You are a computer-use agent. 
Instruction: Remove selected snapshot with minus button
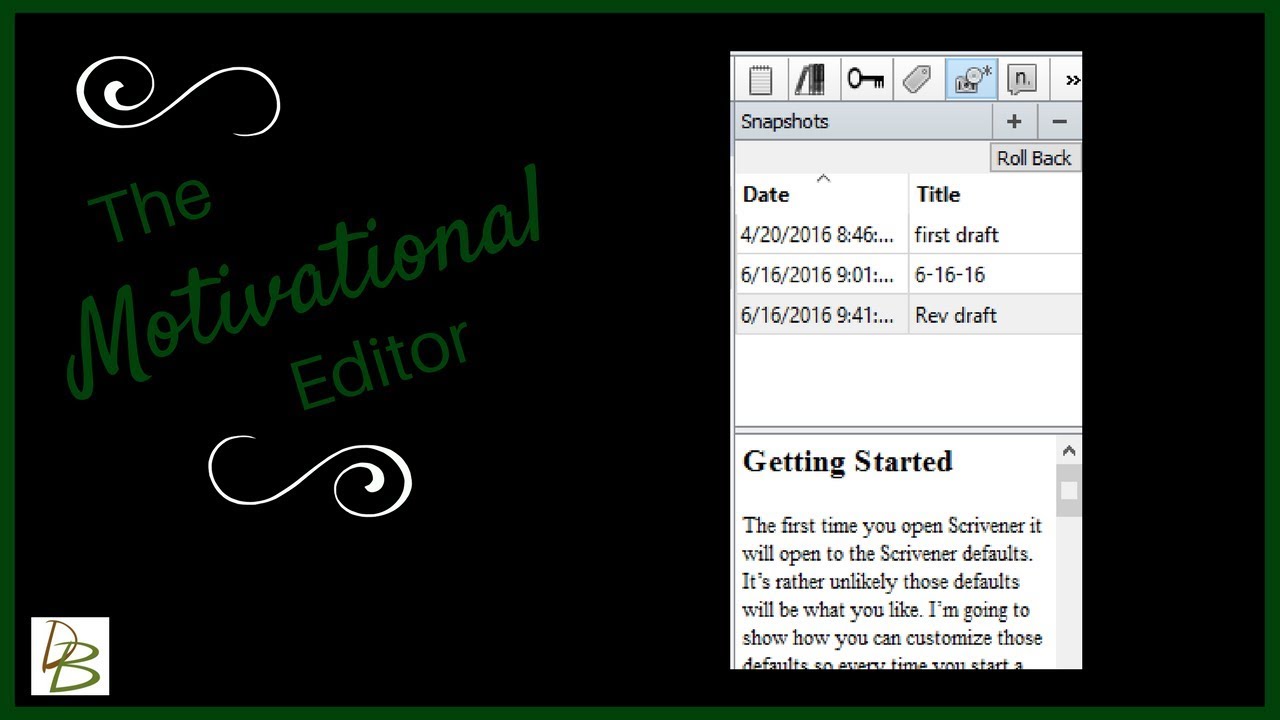point(1060,121)
